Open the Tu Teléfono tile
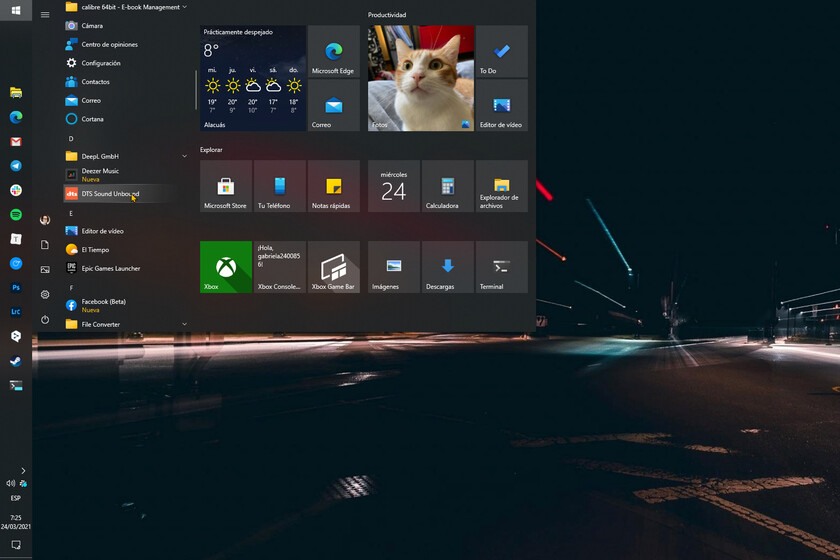 tap(280, 186)
